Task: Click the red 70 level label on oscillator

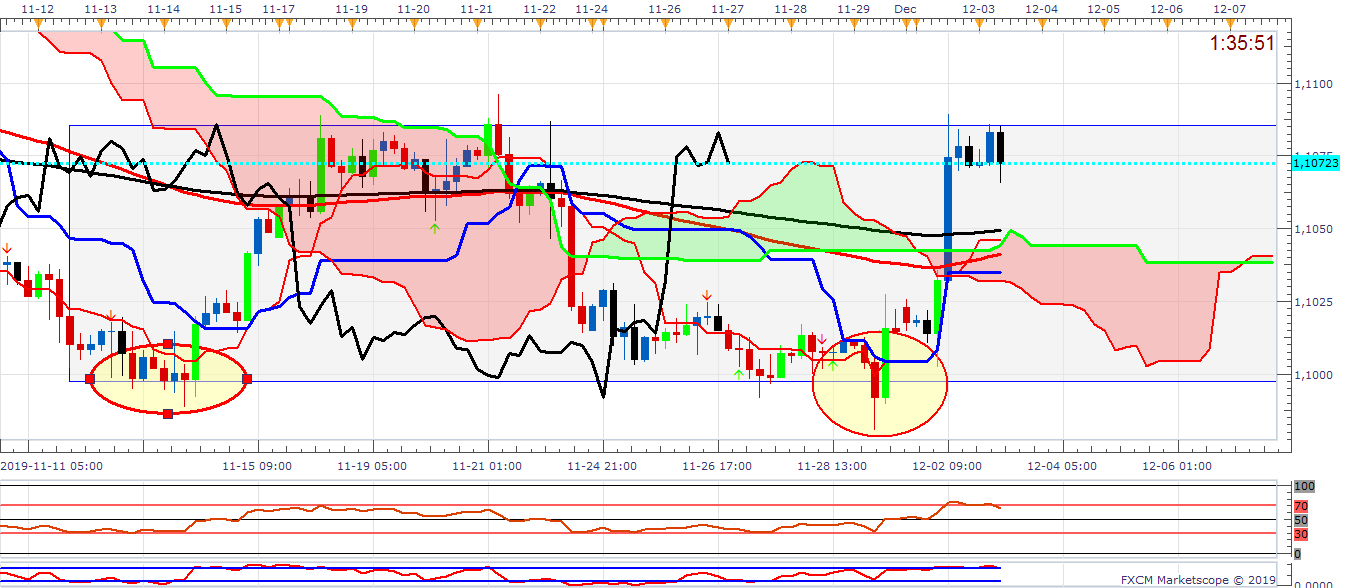Action: 1301,506
